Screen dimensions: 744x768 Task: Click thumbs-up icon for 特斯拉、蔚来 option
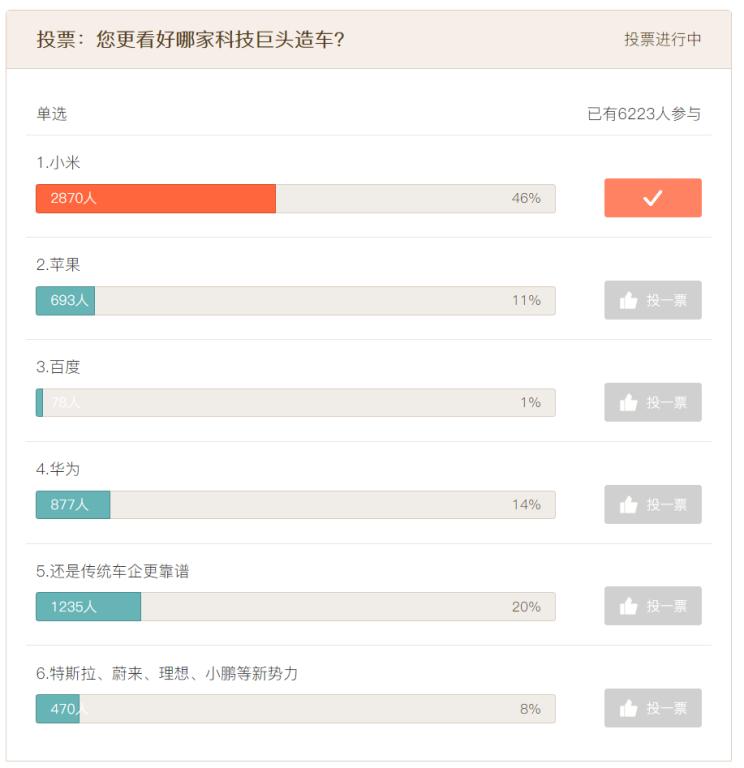tap(628, 708)
